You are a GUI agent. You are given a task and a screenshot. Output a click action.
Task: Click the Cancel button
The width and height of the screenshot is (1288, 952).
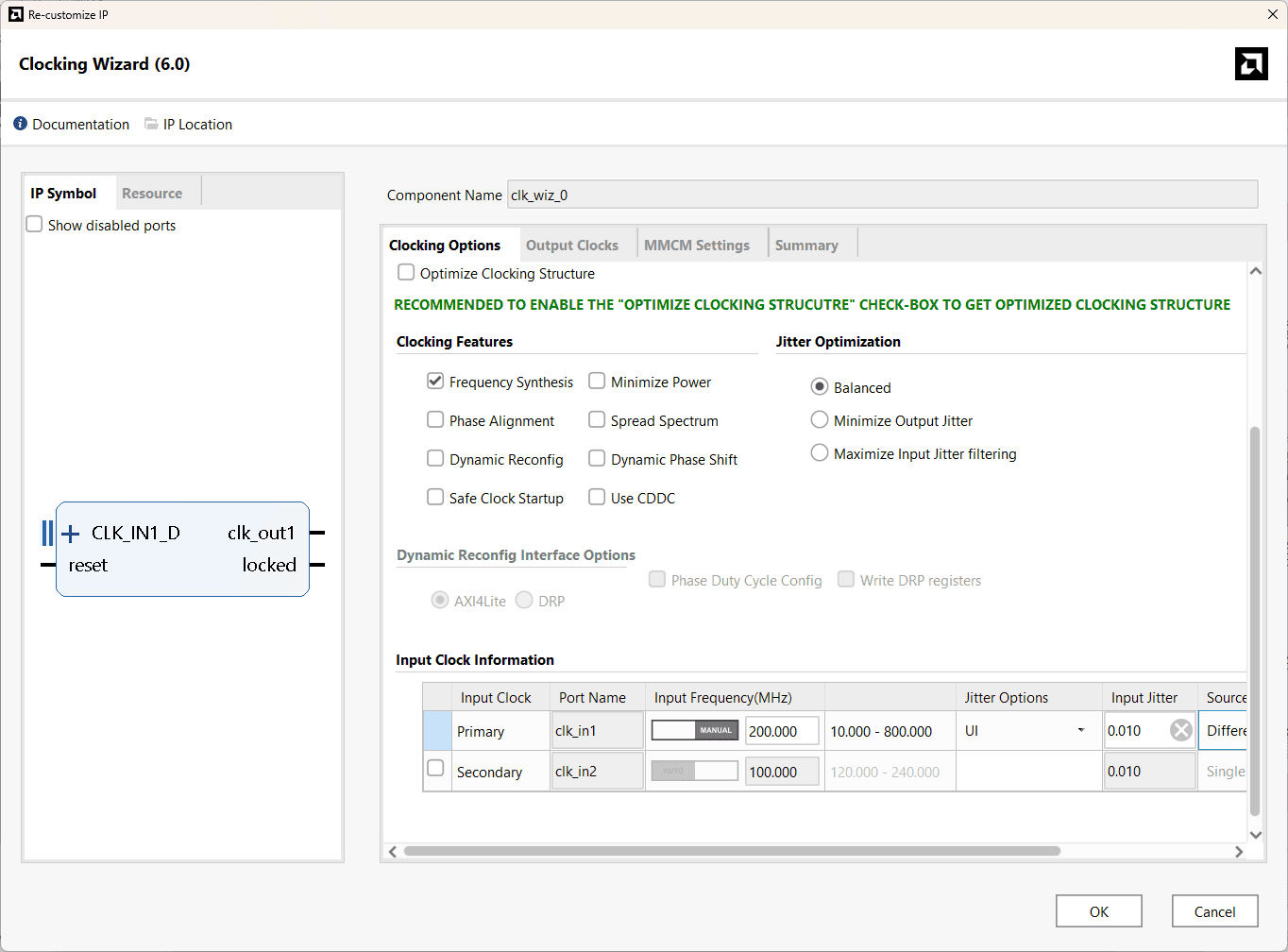click(1214, 911)
